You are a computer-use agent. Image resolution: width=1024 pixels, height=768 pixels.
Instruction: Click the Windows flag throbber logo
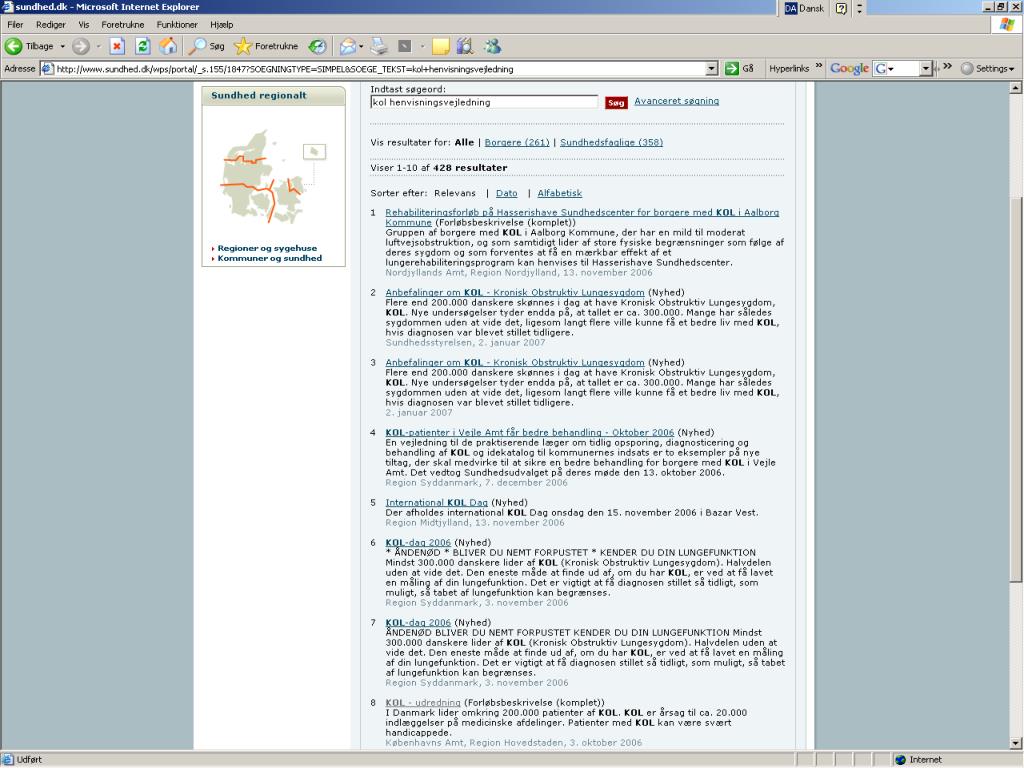coord(1006,25)
